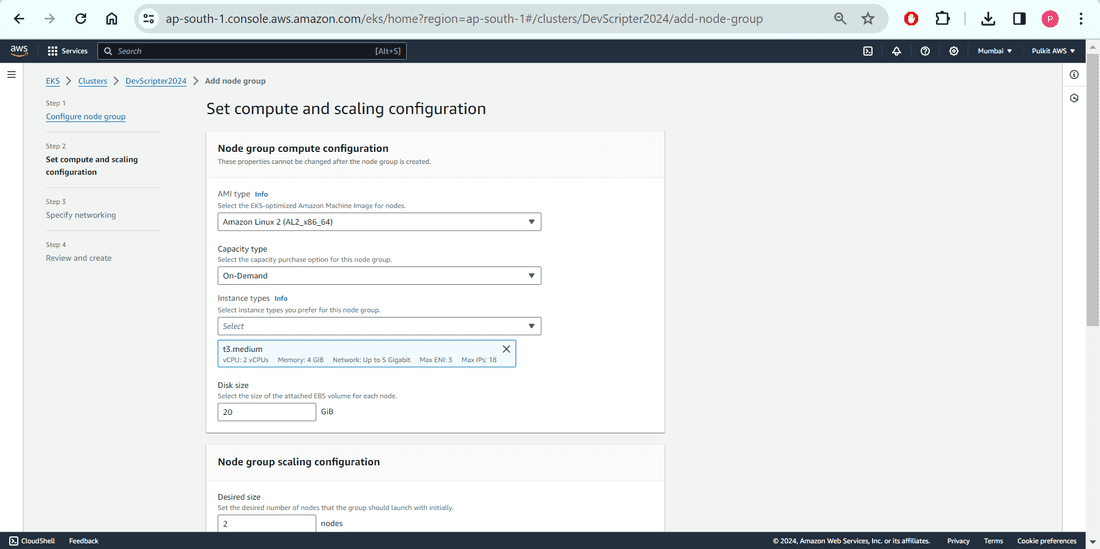Open the info panel icon on right

click(x=1074, y=75)
